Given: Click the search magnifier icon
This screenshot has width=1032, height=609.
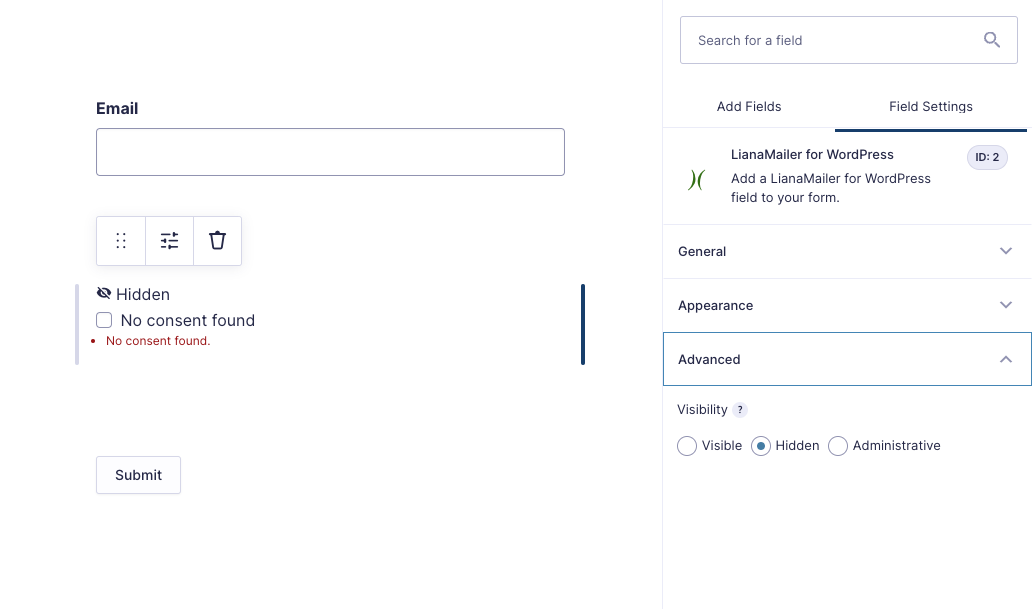Looking at the screenshot, I should point(992,40).
